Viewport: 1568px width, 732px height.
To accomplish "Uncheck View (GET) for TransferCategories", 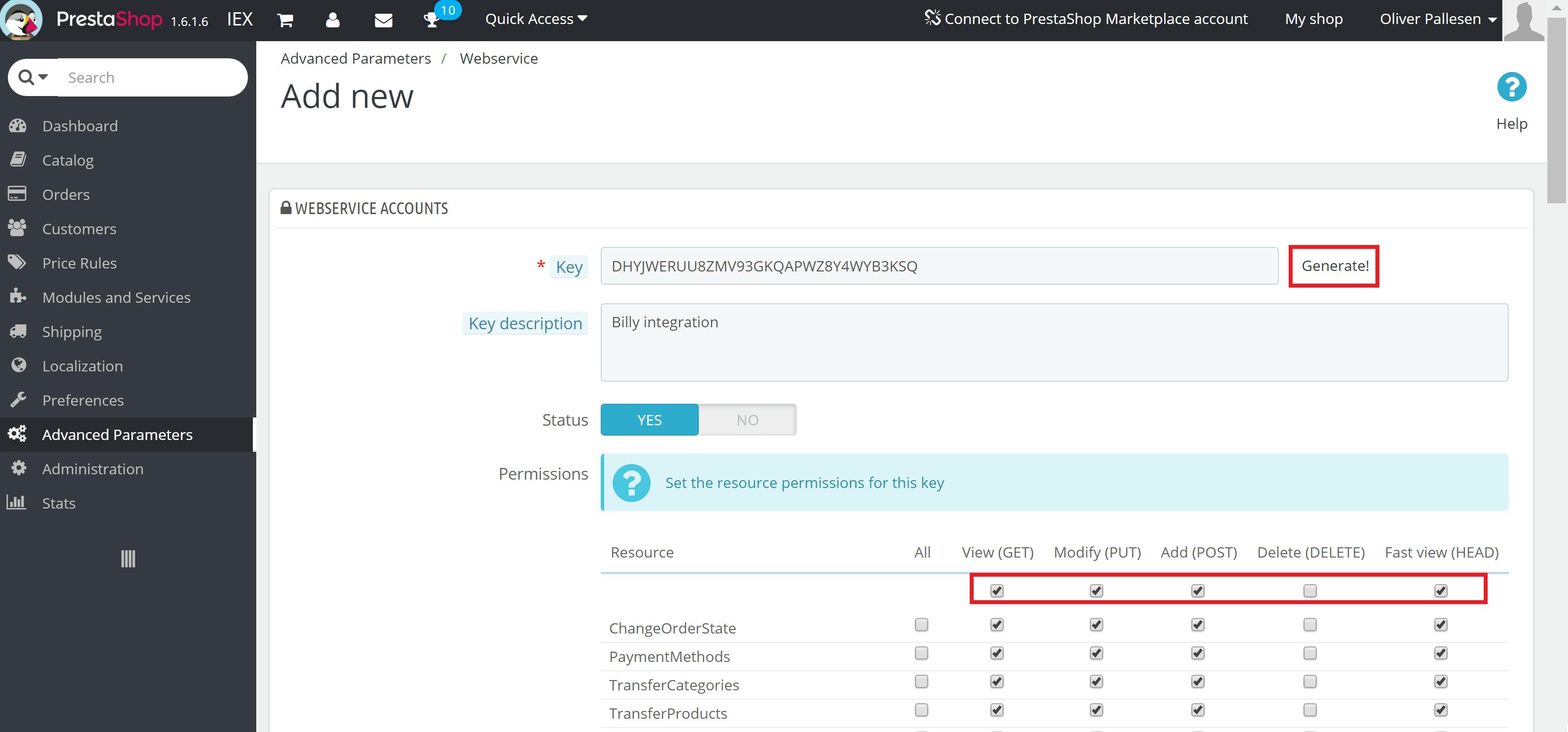I will 997,682.
